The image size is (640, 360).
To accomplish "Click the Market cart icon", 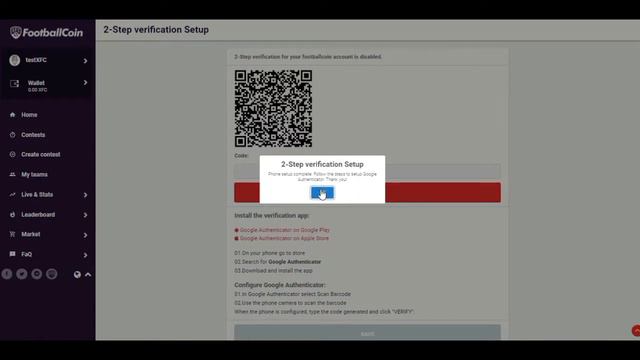I will point(13,234).
